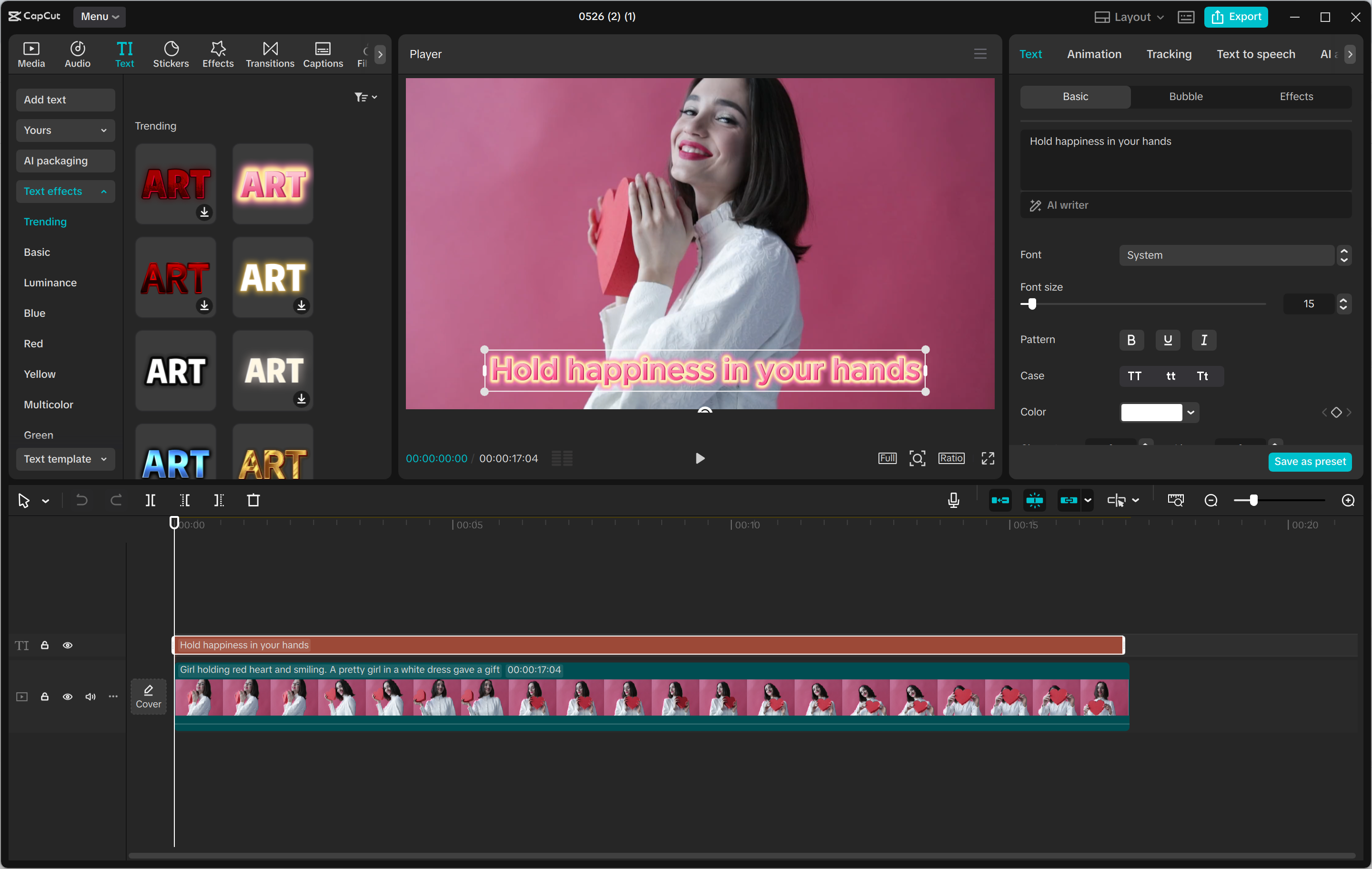Click Save as preset
Image resolution: width=1372 pixels, height=869 pixels.
click(x=1310, y=462)
